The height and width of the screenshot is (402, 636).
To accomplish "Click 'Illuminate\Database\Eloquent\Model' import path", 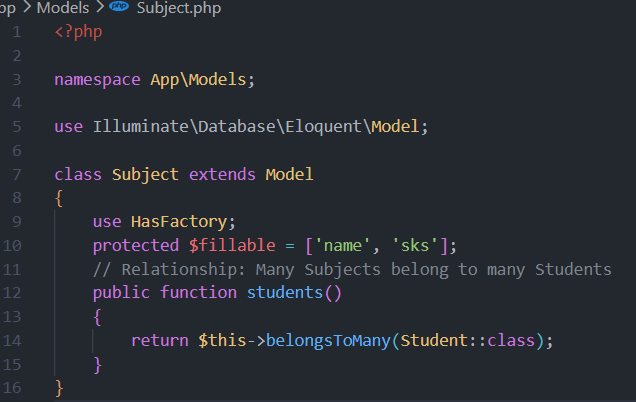I will (256, 127).
